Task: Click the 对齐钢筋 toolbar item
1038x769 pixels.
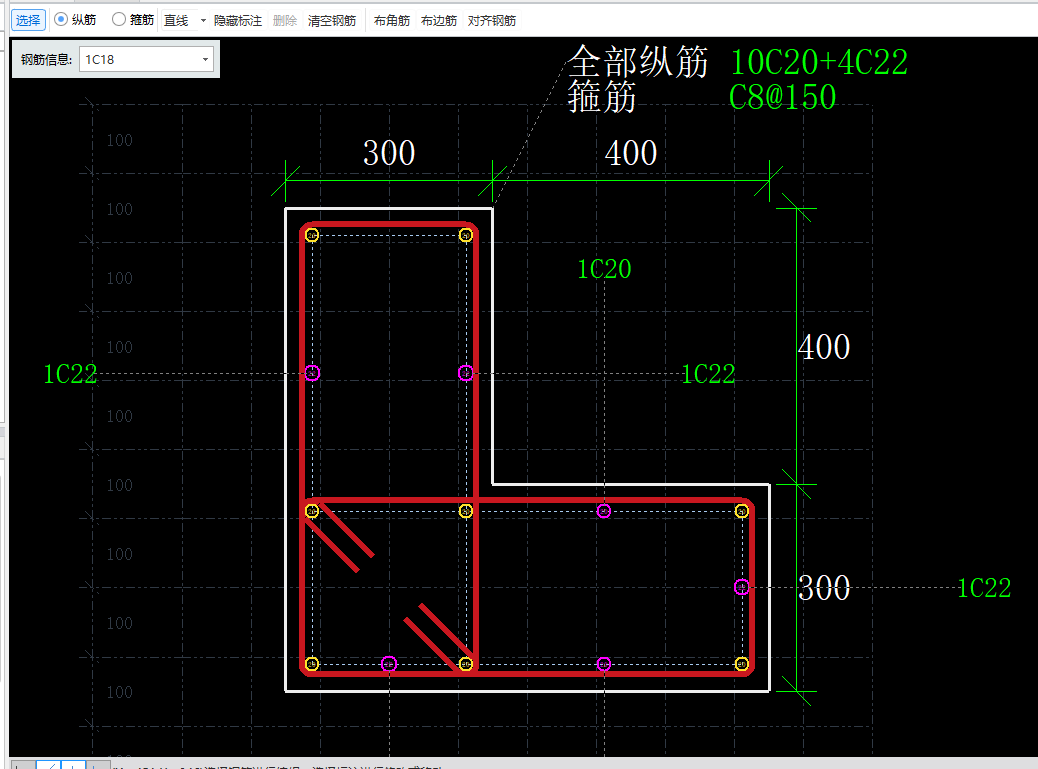Action: pos(491,21)
